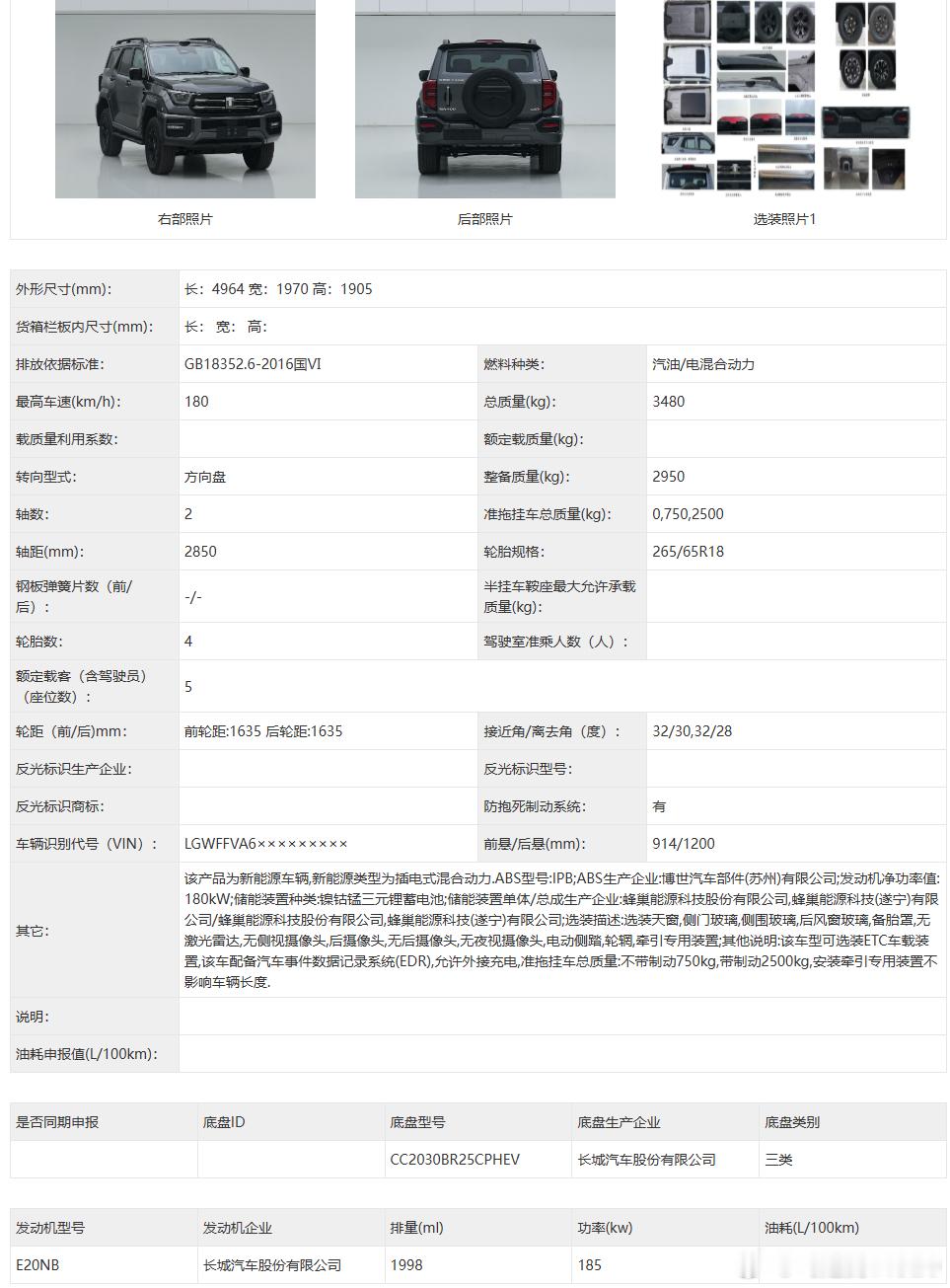This screenshot has width=950, height=1288.
Task: Select the 轴数 label cell
Action: pyautogui.click(x=95, y=514)
